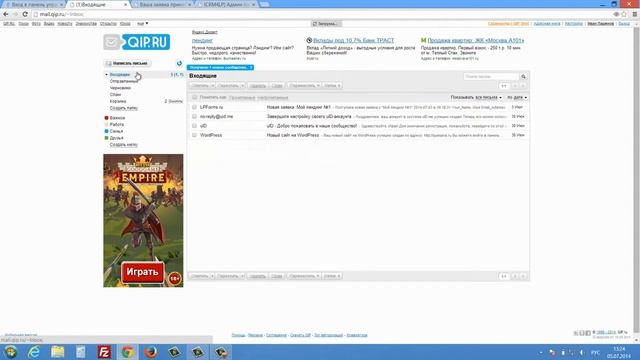Click the mail search input field

click(x=491, y=76)
